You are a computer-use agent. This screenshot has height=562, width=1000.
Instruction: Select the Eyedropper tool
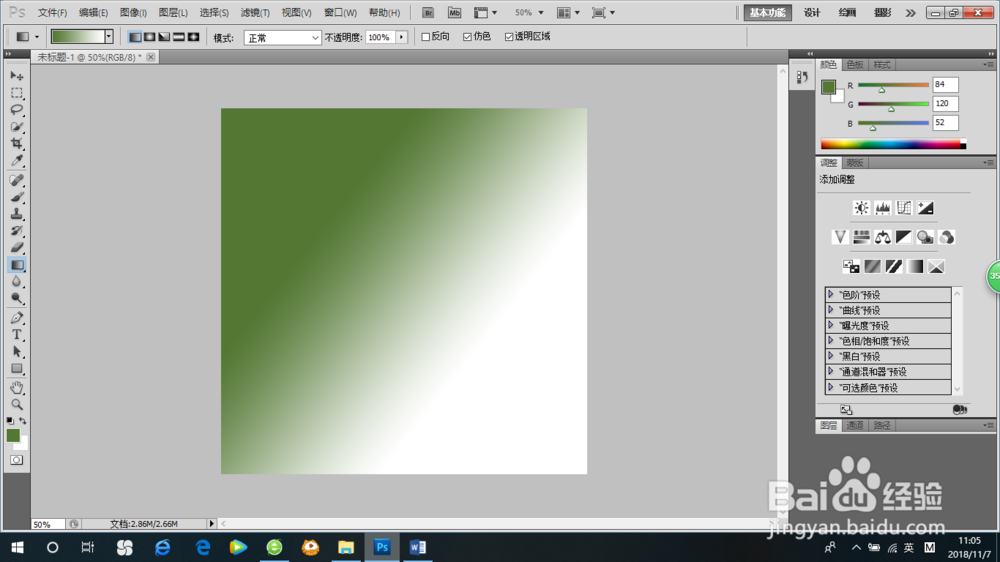(17, 161)
